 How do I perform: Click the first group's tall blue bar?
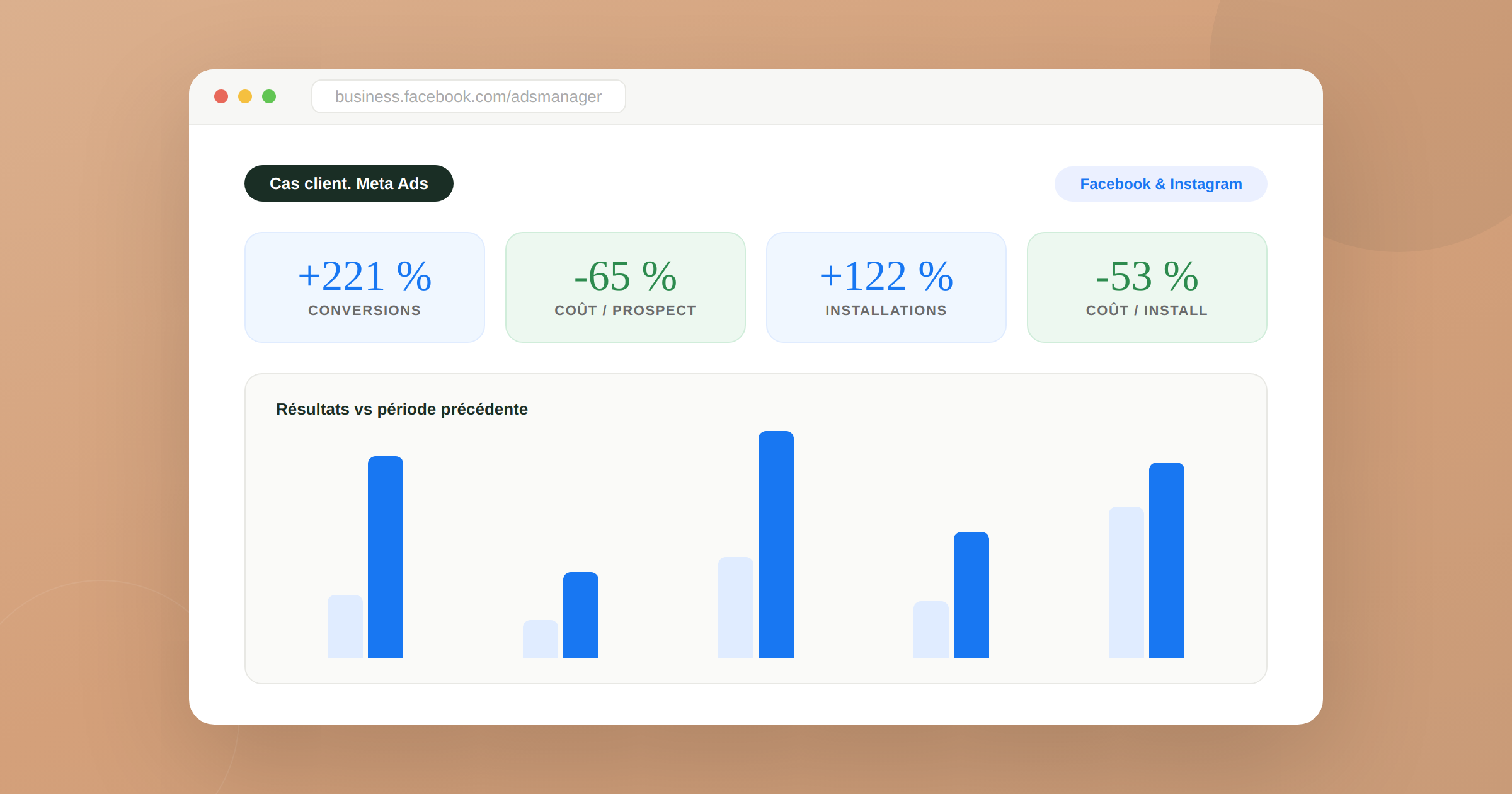pyautogui.click(x=386, y=557)
